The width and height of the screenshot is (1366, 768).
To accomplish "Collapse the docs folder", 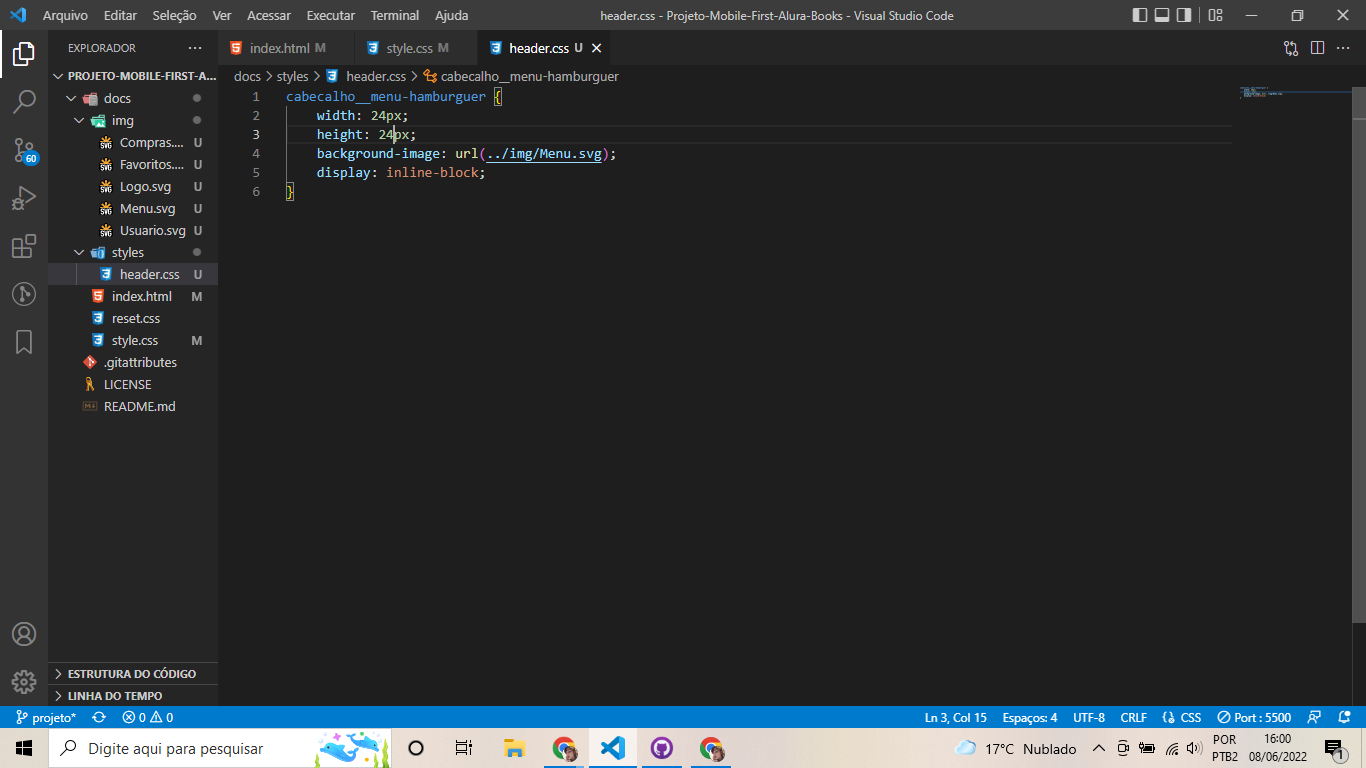I will [x=133, y=98].
